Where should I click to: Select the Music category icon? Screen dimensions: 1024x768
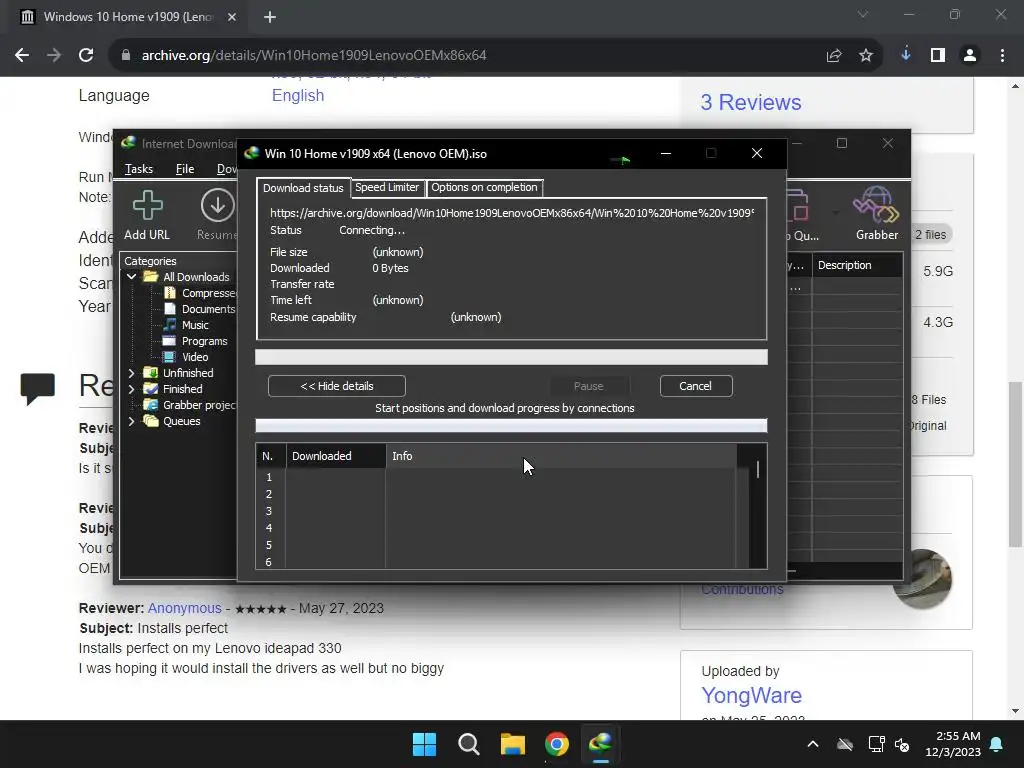click(170, 325)
